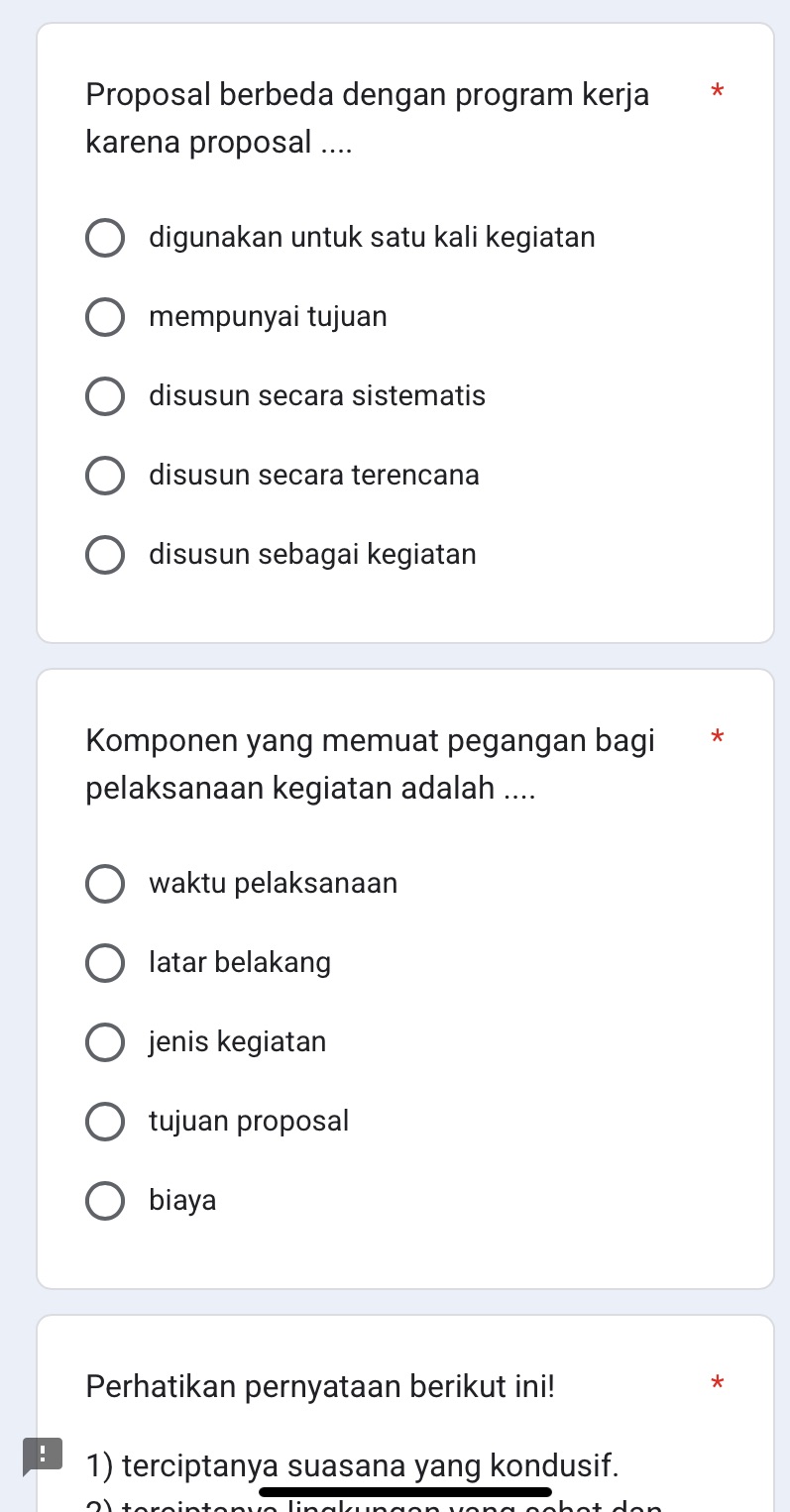Choose "jenis kegiatan" as the answer
The height and width of the screenshot is (1512, 790).
click(105, 1042)
